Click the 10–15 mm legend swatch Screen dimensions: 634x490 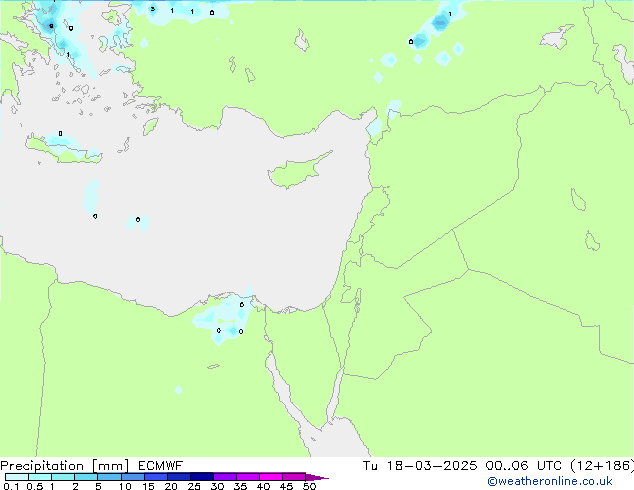pos(133,477)
